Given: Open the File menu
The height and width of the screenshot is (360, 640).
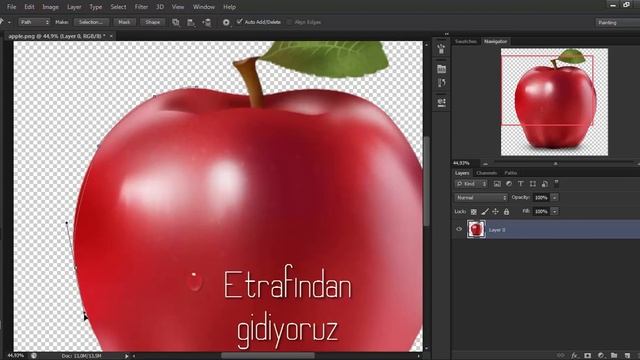Looking at the screenshot, I should 11,7.
